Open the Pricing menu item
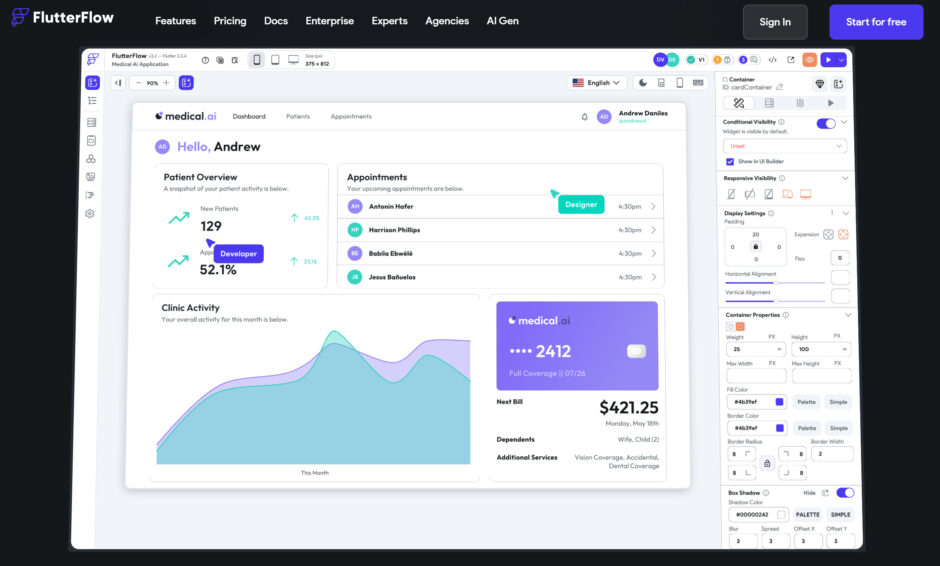Image resolution: width=940 pixels, height=566 pixels. pos(230,21)
